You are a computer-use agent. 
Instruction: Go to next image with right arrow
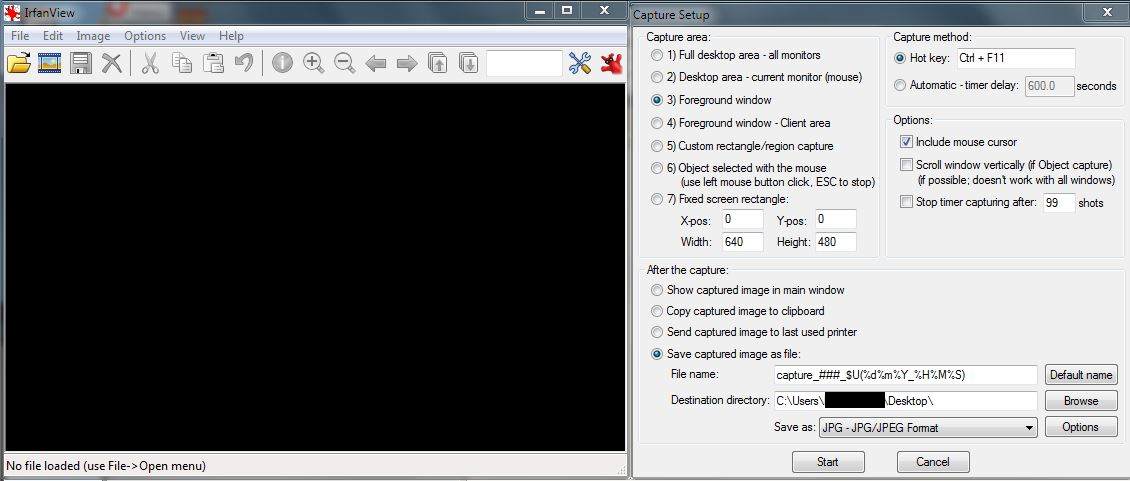[x=407, y=63]
